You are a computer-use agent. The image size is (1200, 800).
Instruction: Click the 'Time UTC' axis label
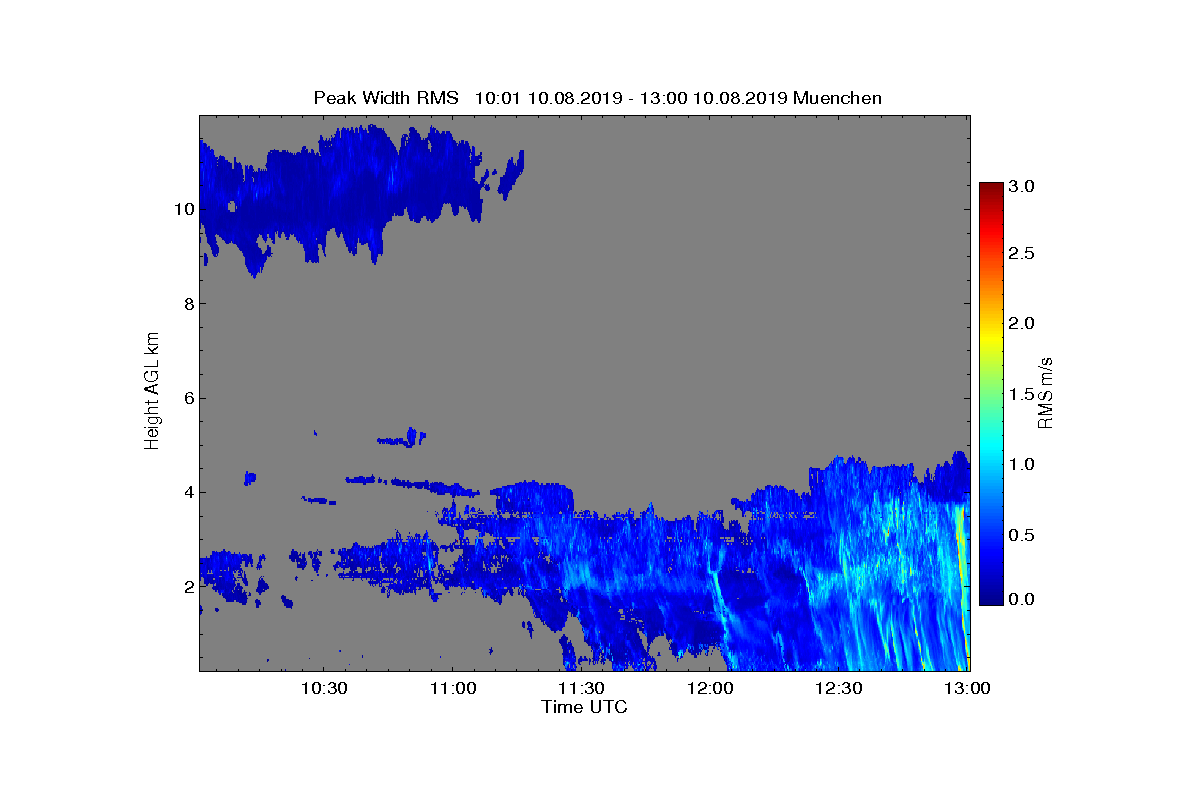tap(584, 707)
